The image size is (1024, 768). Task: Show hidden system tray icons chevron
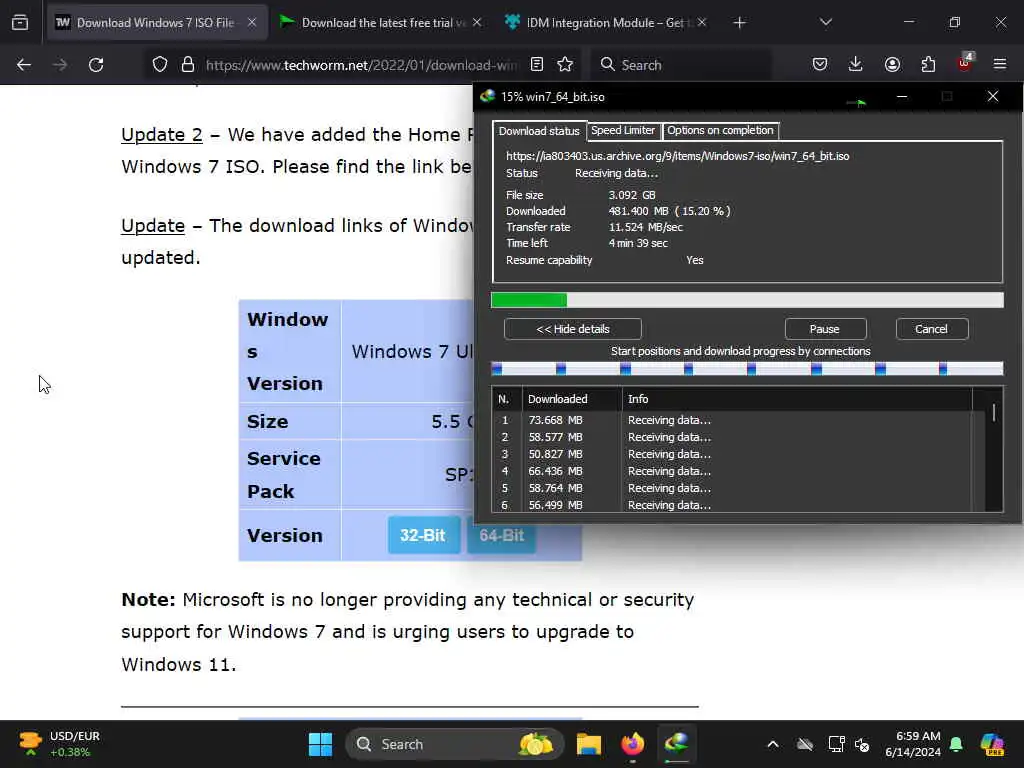pos(773,744)
